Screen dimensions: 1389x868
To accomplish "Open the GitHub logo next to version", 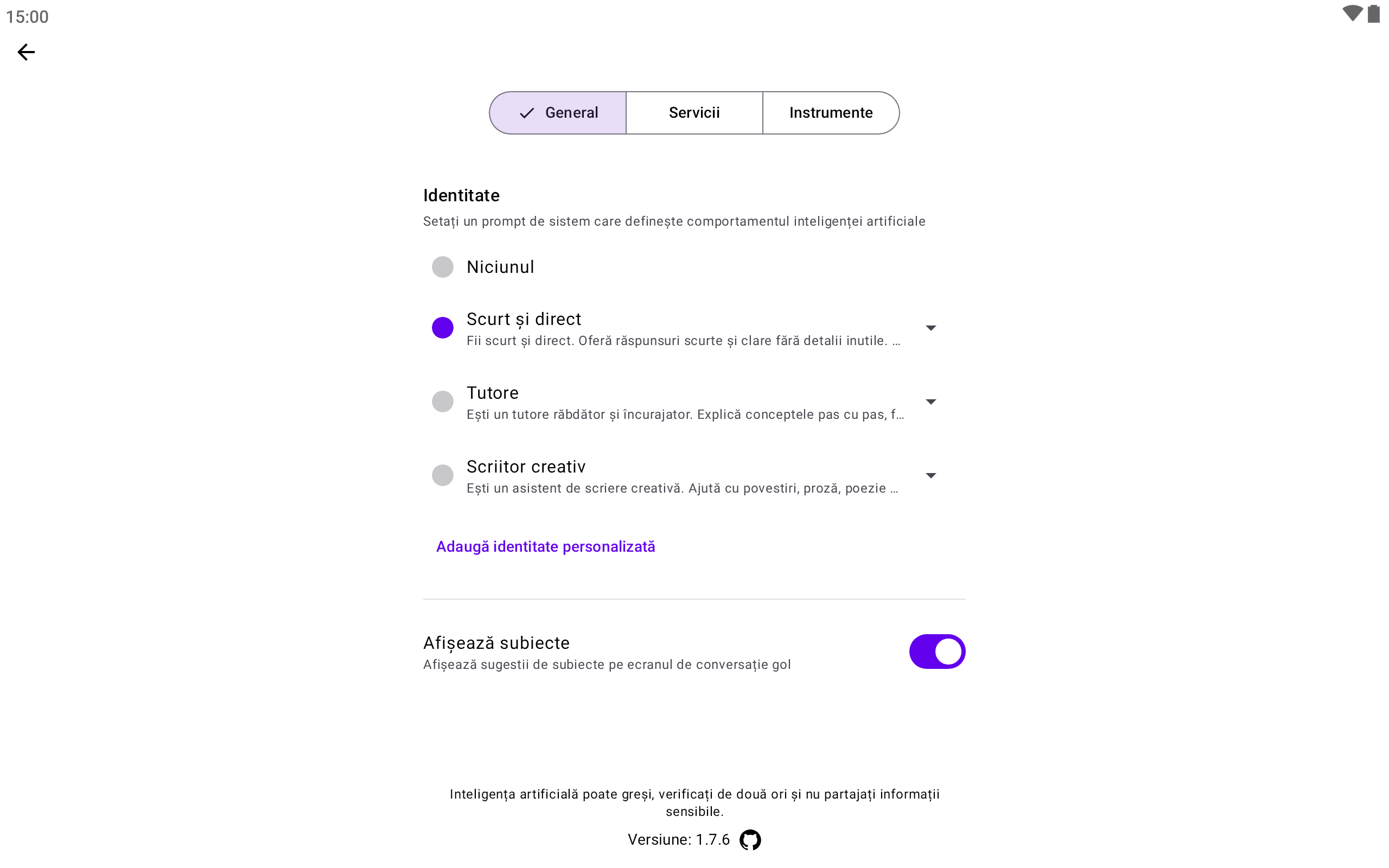I will coord(750,839).
